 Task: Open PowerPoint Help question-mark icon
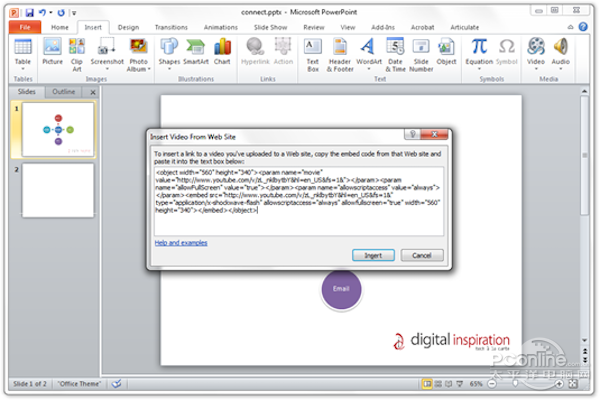tap(583, 27)
